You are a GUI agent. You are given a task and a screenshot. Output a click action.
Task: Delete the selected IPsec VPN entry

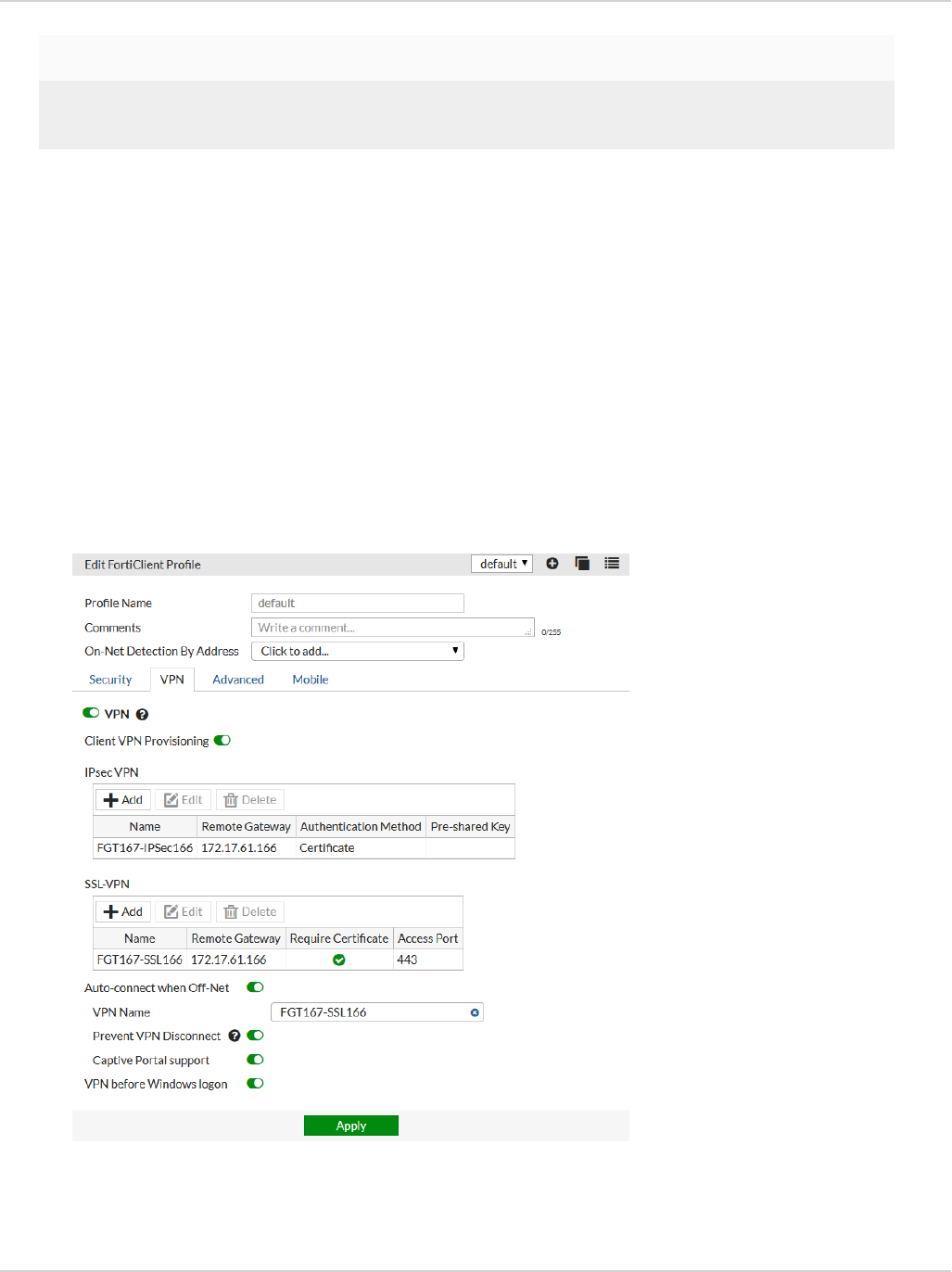[250, 800]
